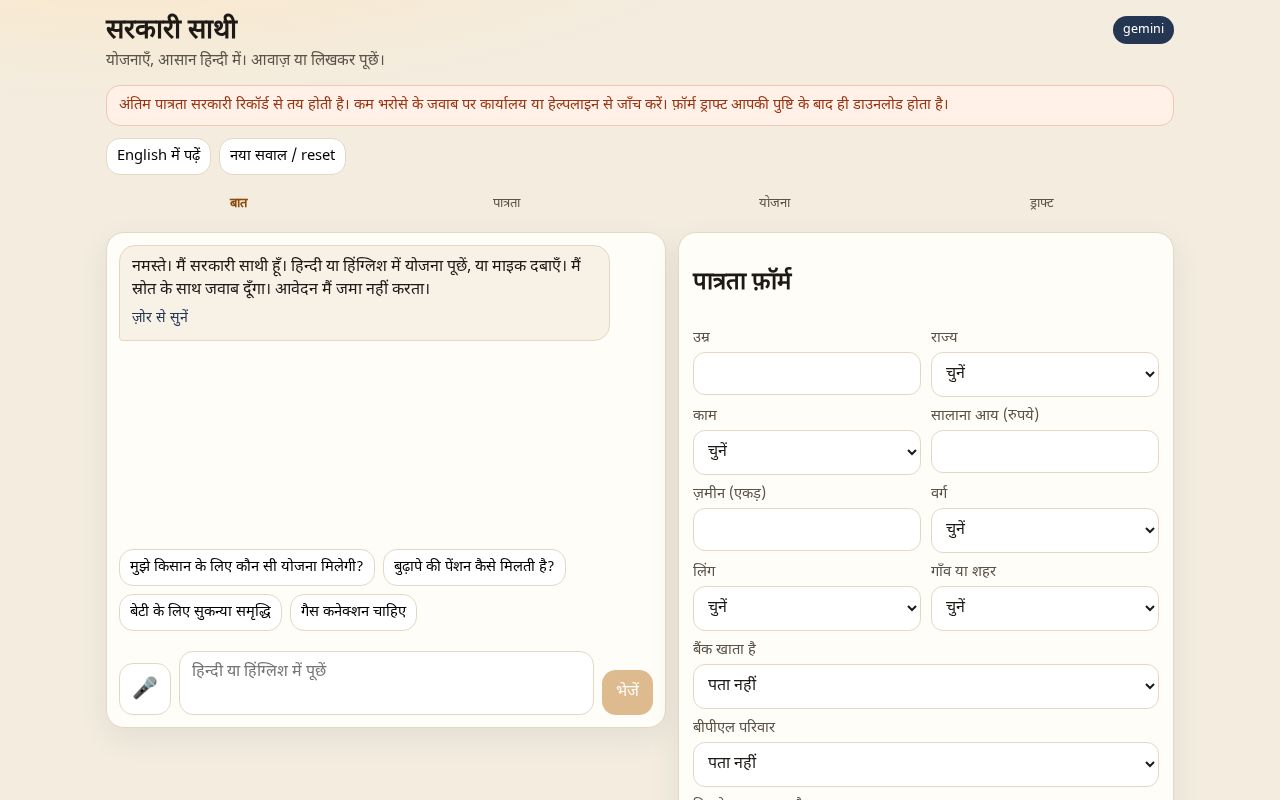This screenshot has width=1280, height=800.
Task: Click the red disclaimer notice banner
Action: (640, 105)
